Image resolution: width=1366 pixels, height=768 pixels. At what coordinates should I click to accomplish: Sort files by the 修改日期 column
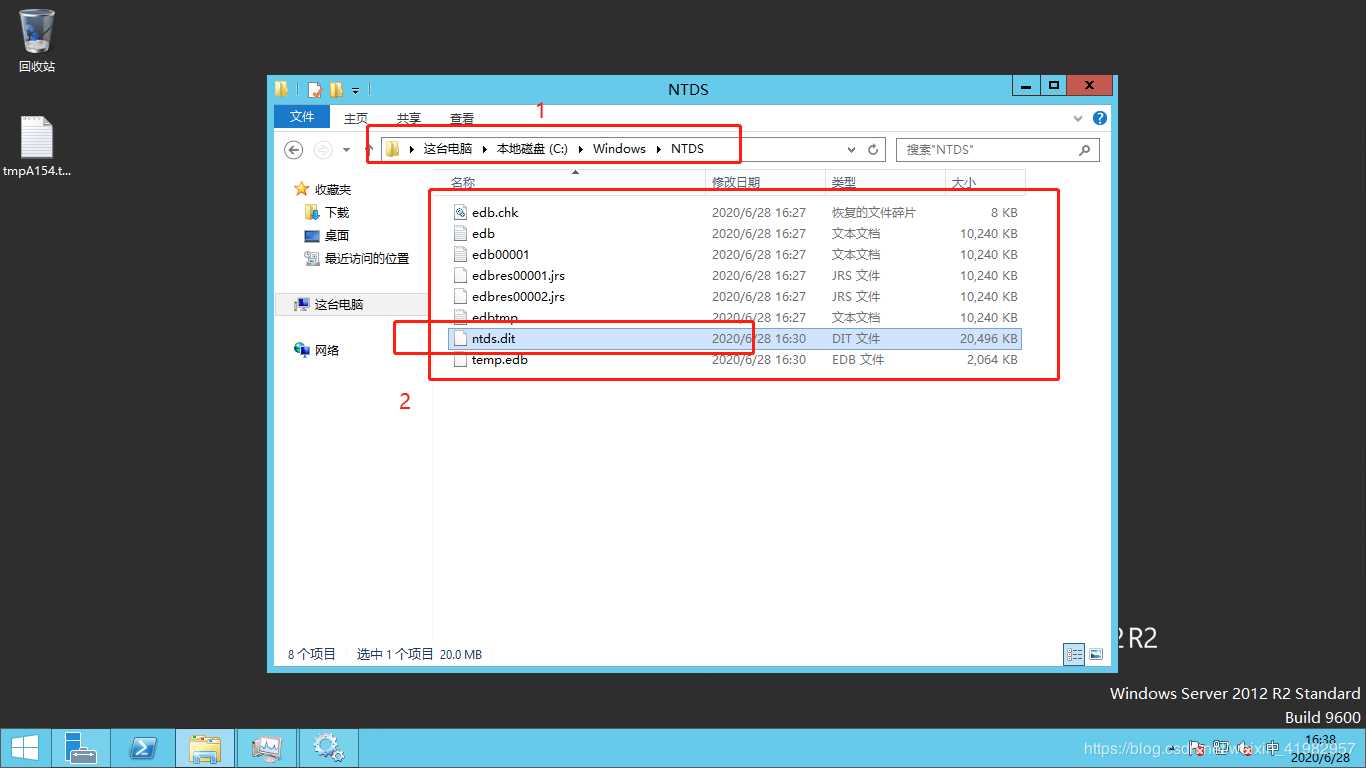765,183
